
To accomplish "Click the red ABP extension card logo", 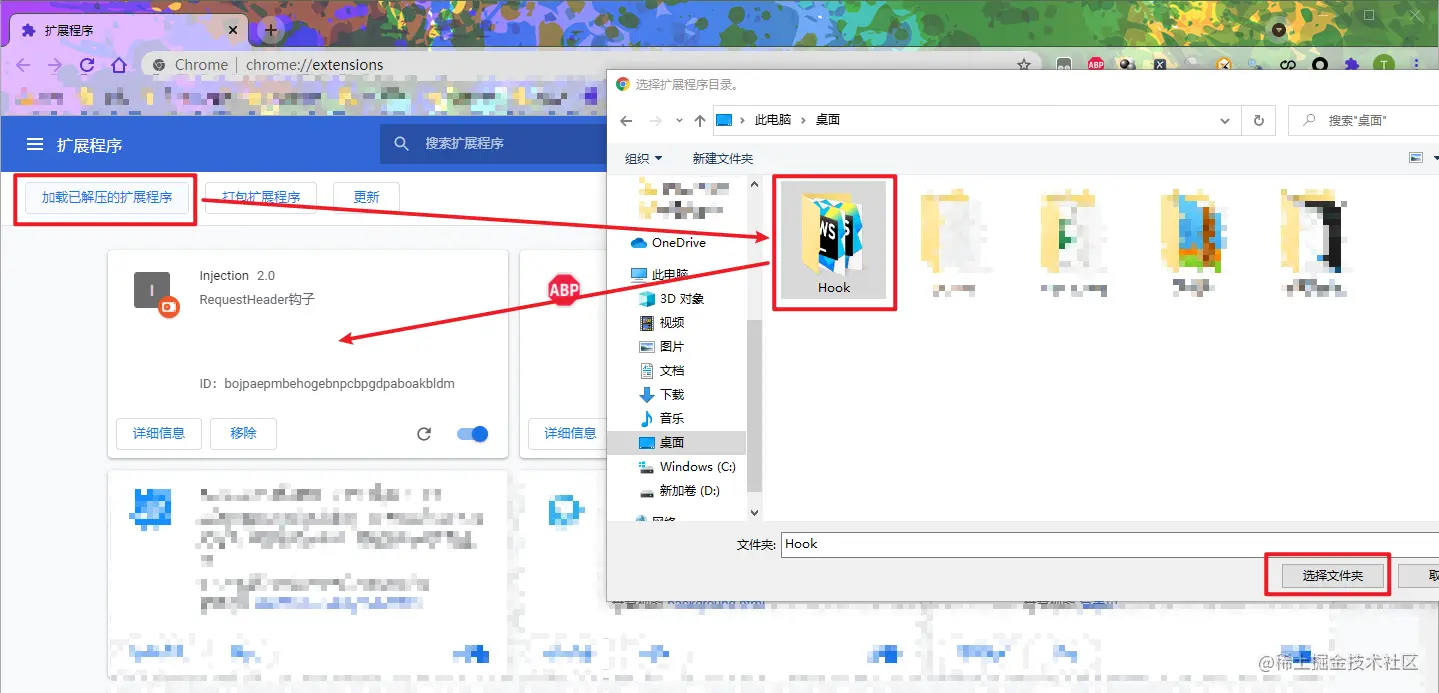I will coord(564,290).
